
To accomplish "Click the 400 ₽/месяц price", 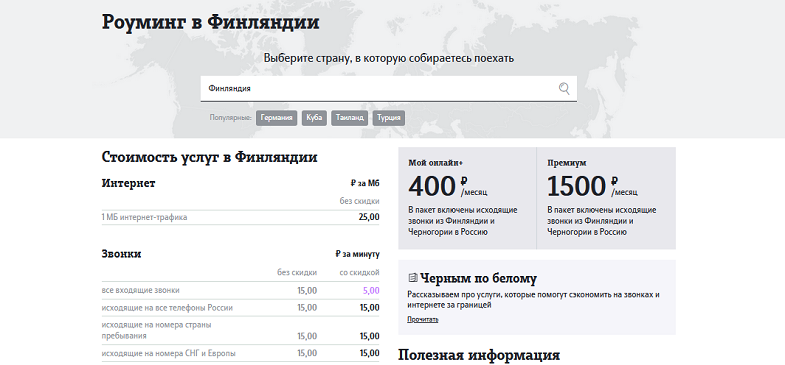I will (448, 186).
